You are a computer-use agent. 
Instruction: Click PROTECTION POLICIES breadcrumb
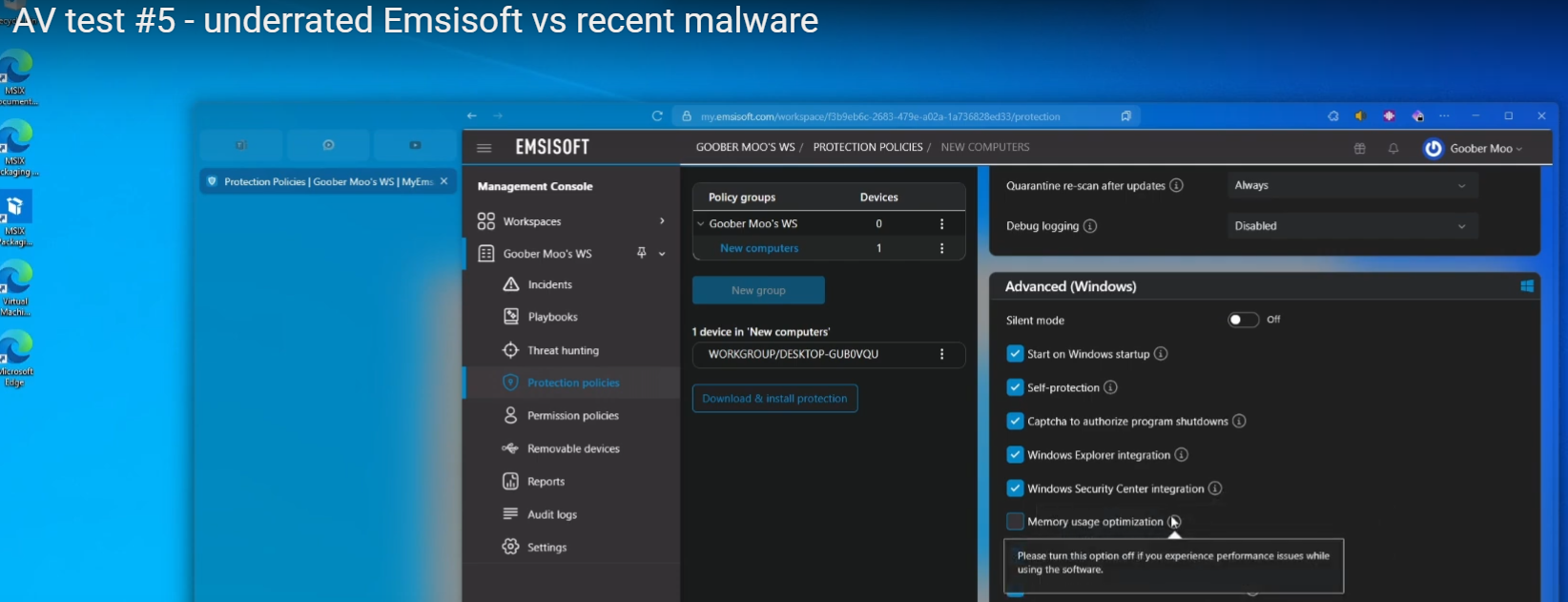[868, 148]
